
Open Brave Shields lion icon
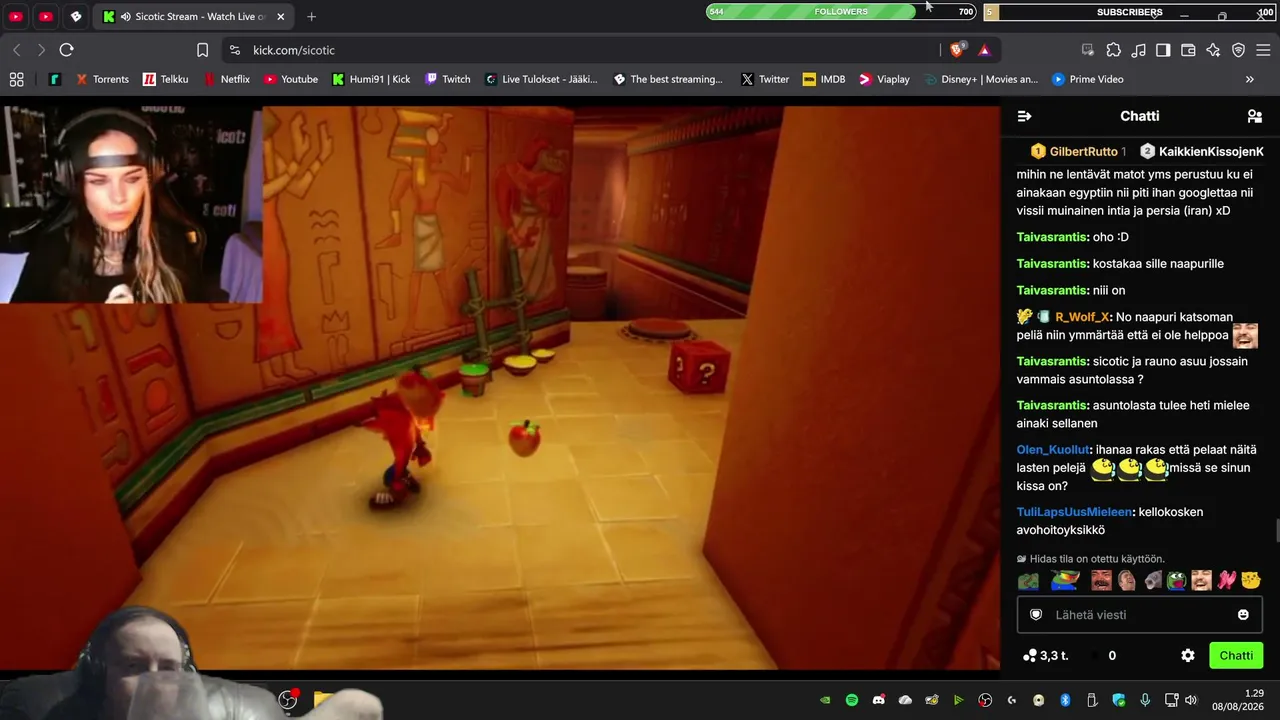click(x=957, y=50)
